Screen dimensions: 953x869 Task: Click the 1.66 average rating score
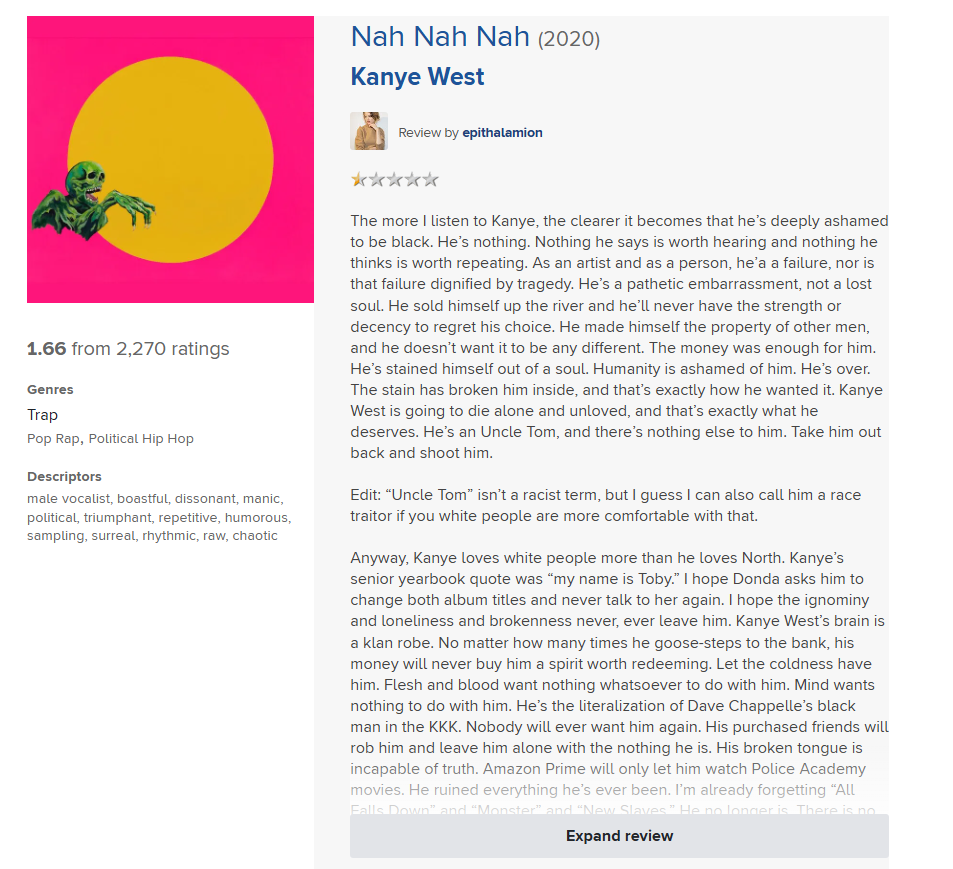46,349
